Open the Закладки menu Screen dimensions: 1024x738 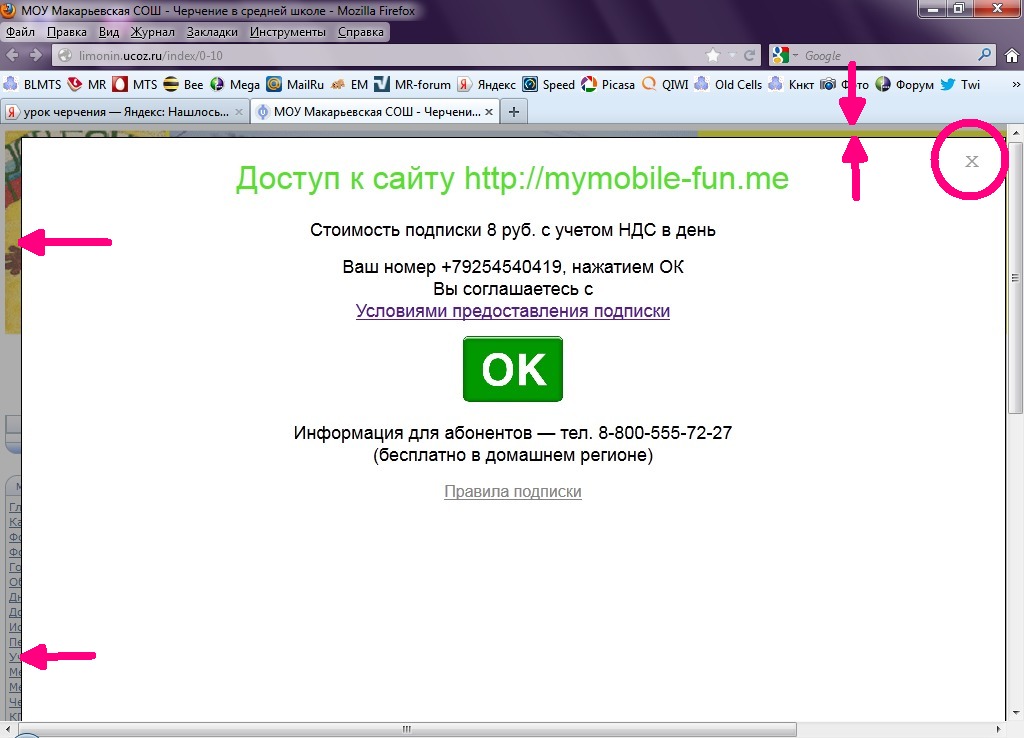[x=212, y=31]
